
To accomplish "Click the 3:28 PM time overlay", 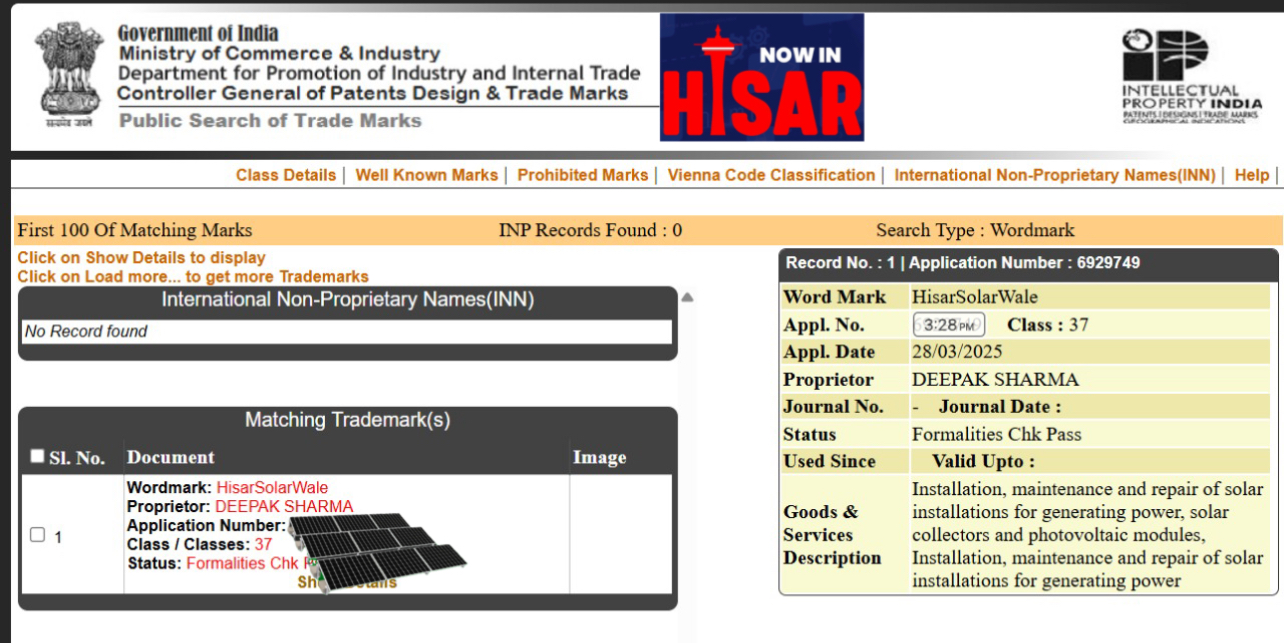I will pos(948,325).
